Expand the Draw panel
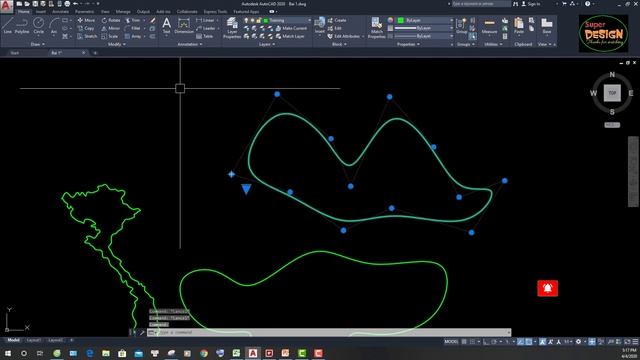Image resolution: width=640 pixels, height=360 pixels. coord(38,44)
